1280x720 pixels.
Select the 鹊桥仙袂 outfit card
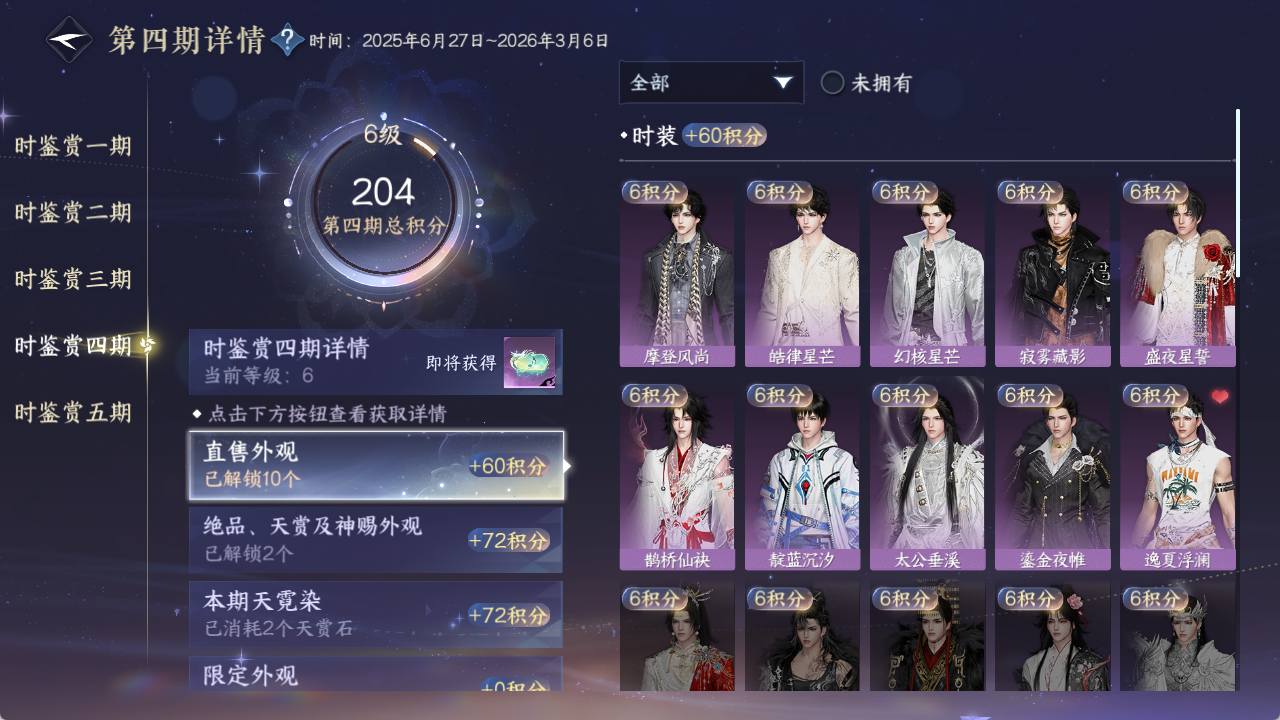click(677, 477)
